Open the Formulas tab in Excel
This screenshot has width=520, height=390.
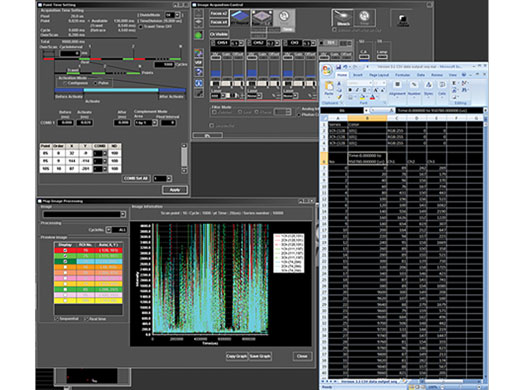click(x=402, y=75)
